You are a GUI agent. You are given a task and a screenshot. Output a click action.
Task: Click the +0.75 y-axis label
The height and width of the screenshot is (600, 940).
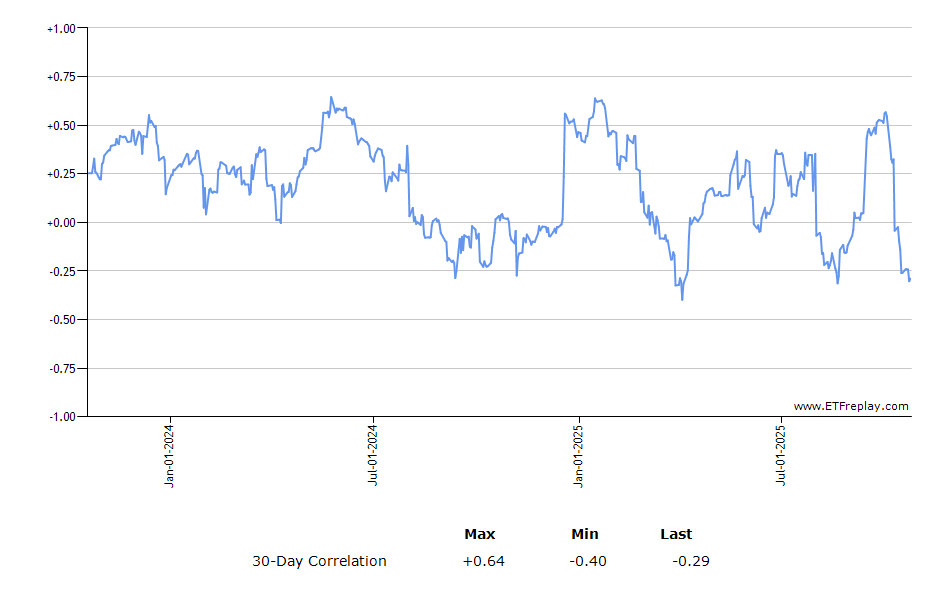(61, 77)
